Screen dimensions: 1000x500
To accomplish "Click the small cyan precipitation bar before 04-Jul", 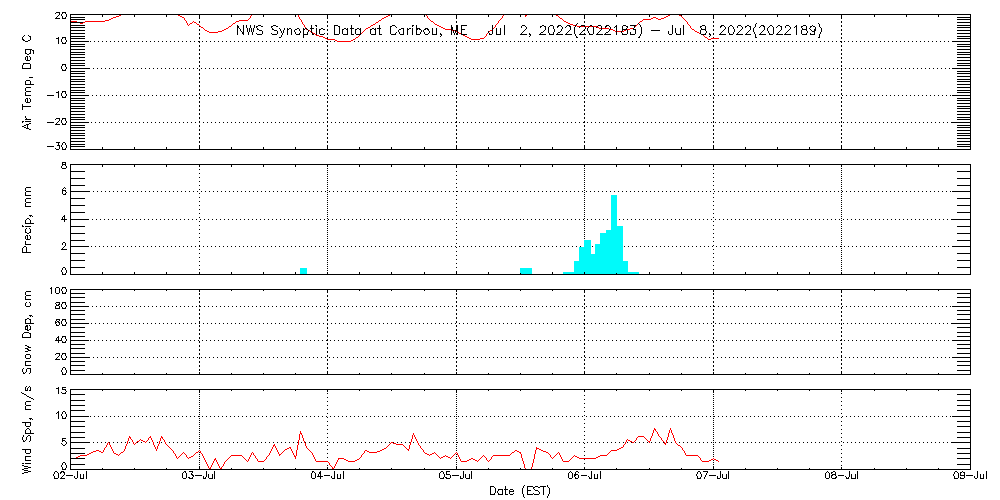I will pos(303,270).
